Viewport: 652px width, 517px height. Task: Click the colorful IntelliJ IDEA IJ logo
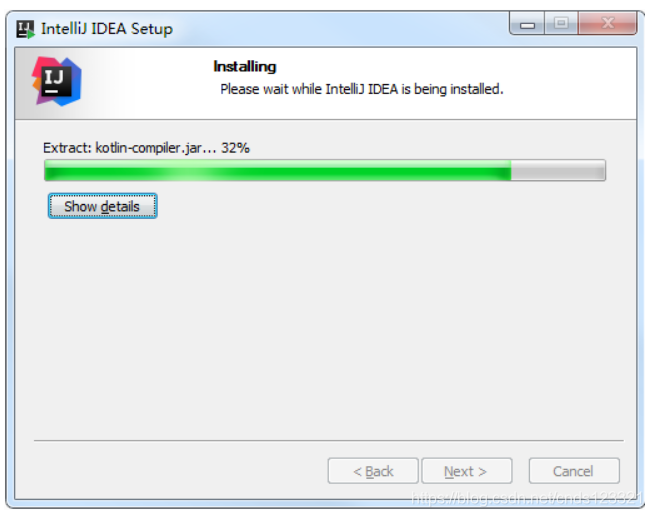57,81
